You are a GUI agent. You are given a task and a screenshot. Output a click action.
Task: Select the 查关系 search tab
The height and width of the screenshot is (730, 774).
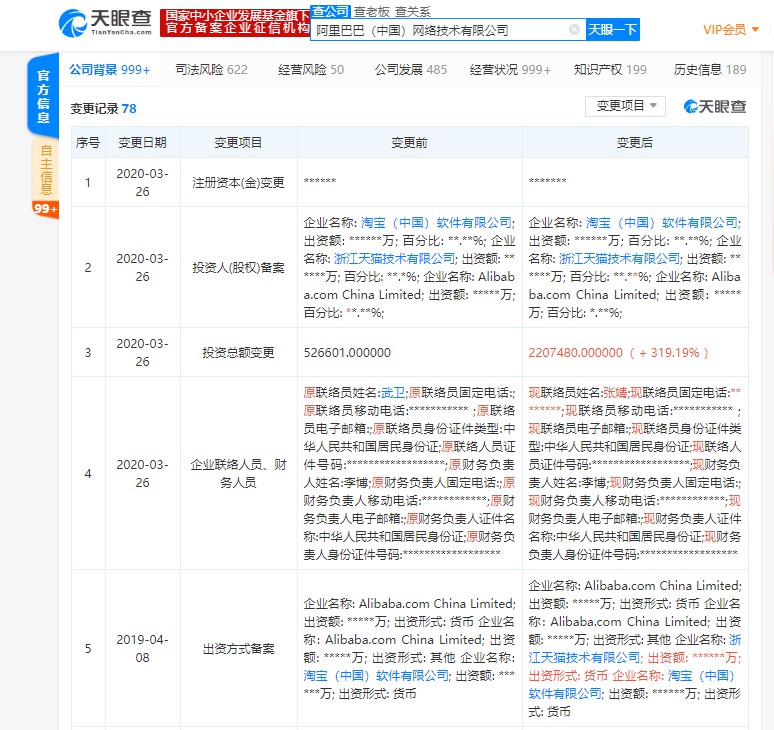pos(413,11)
